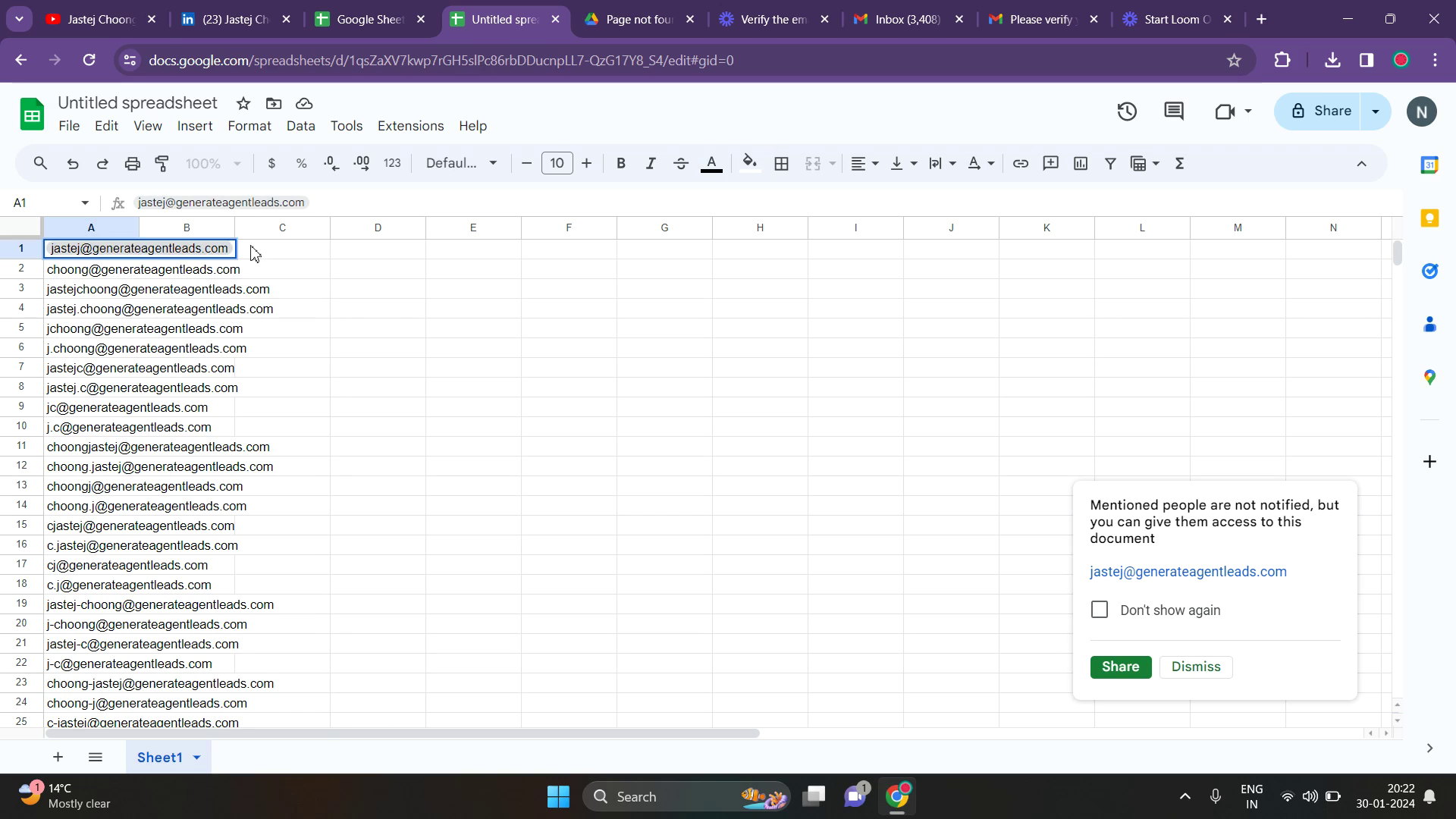Click the insert chart icon
Viewport: 1456px width, 819px height.
[x=1081, y=164]
